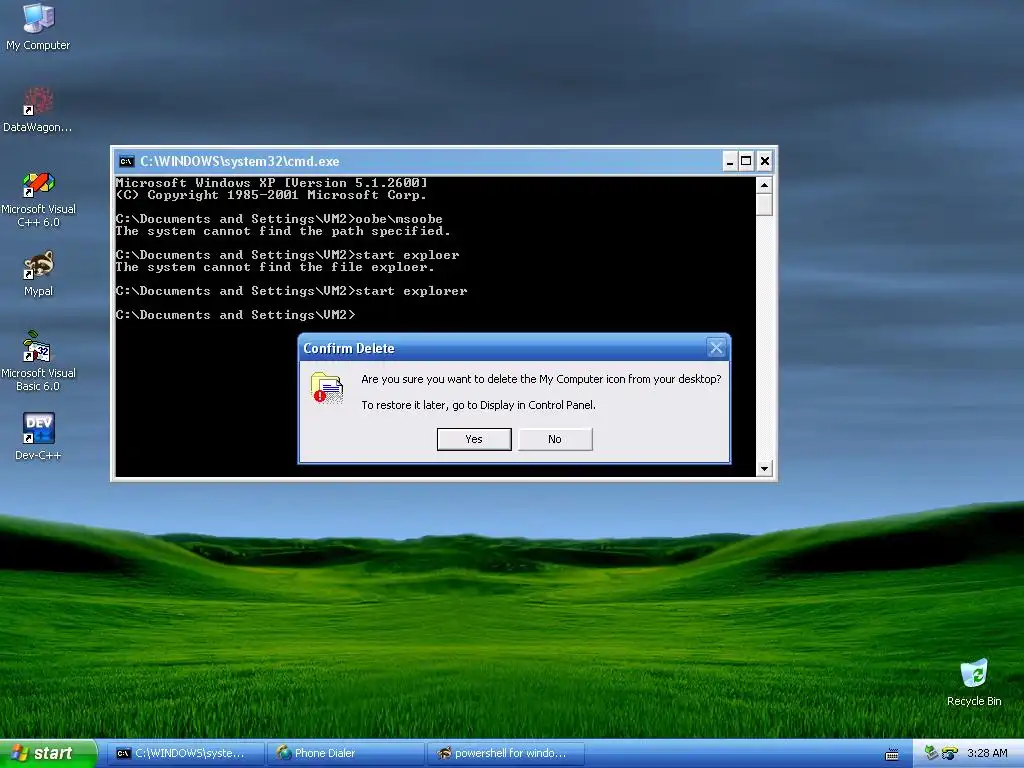1024x768 pixels.
Task: Click the 'Microsoft Windows XP [Version 5.1.2600]' line
Action: (x=272, y=183)
